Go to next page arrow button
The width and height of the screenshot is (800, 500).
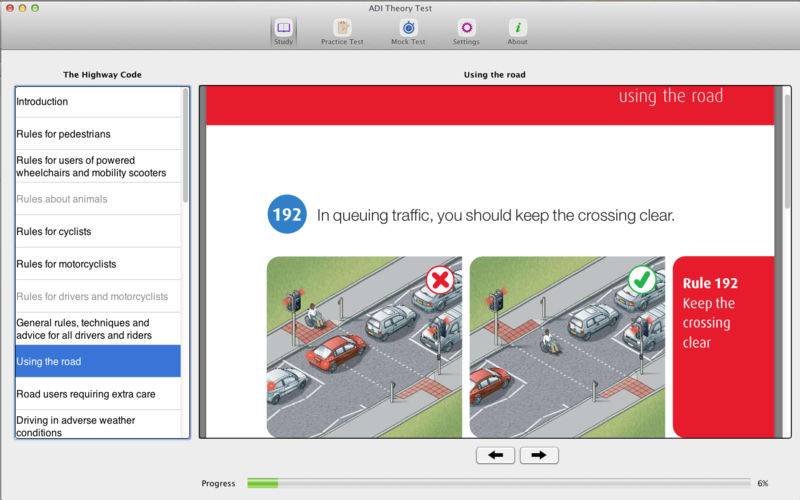pyautogui.click(x=539, y=455)
